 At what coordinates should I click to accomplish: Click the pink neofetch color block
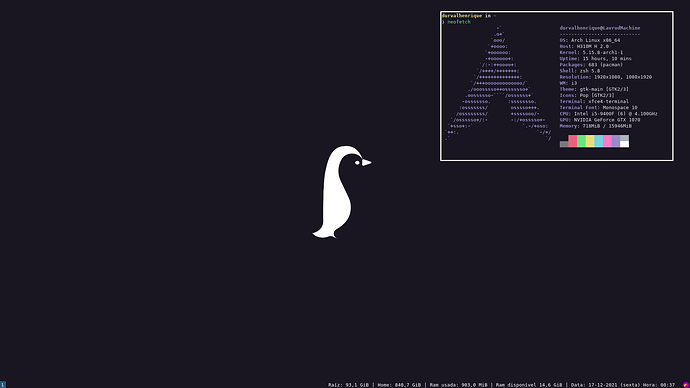pyautogui.click(x=607, y=141)
